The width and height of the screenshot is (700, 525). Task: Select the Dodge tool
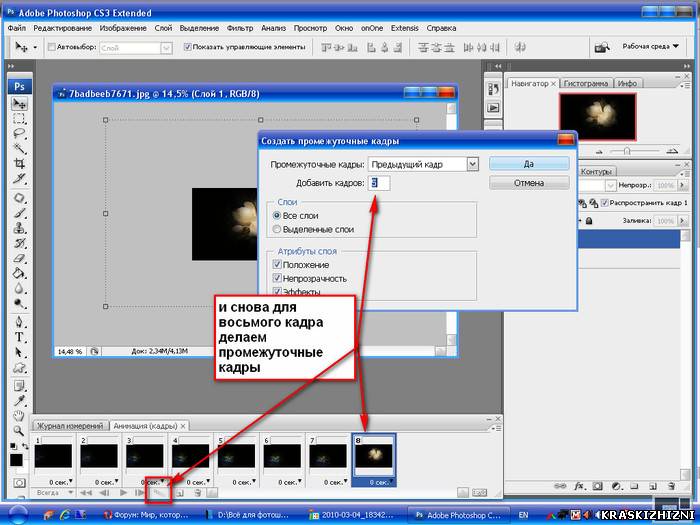19,304
